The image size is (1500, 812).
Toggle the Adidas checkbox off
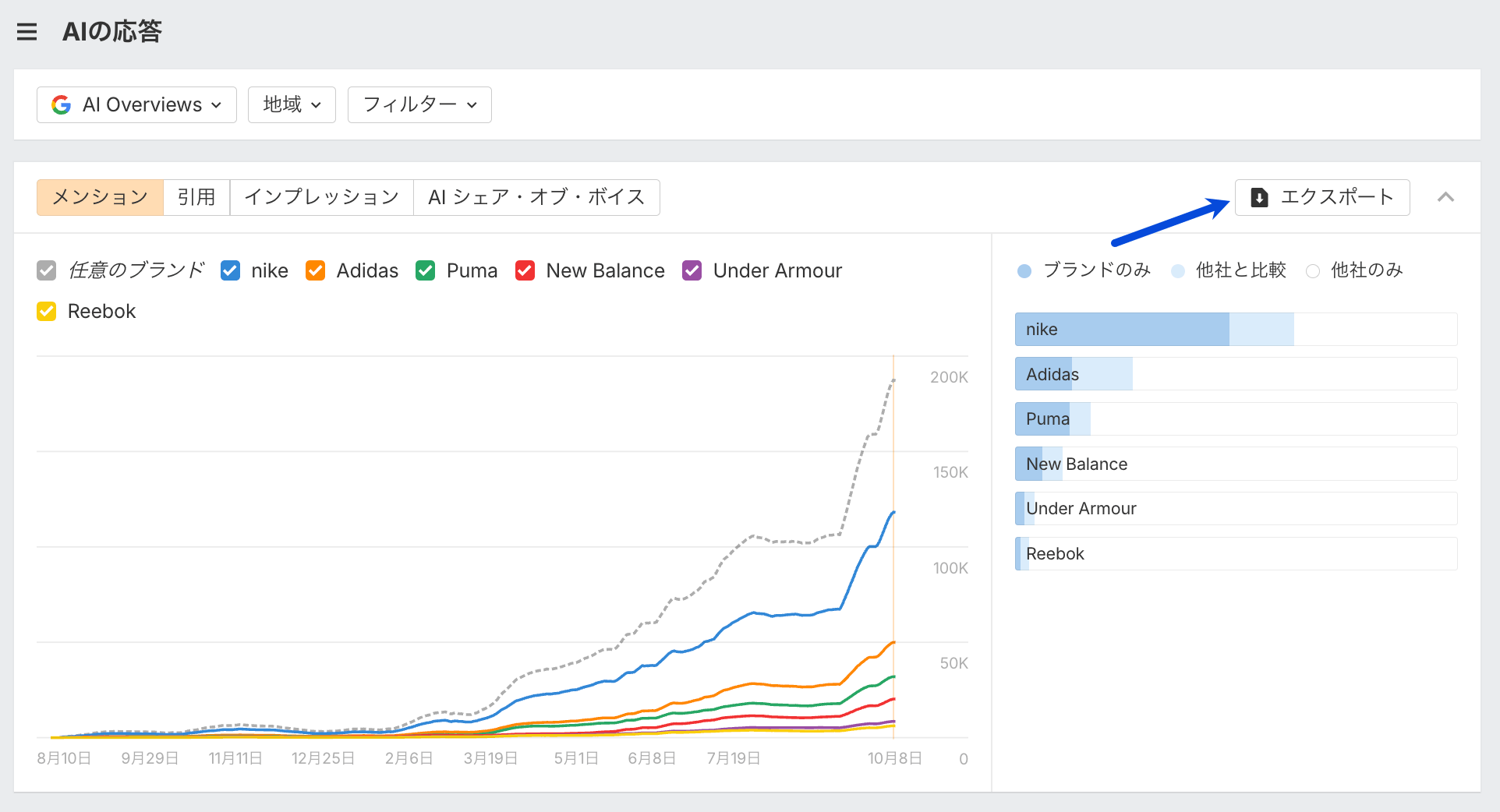(315, 270)
